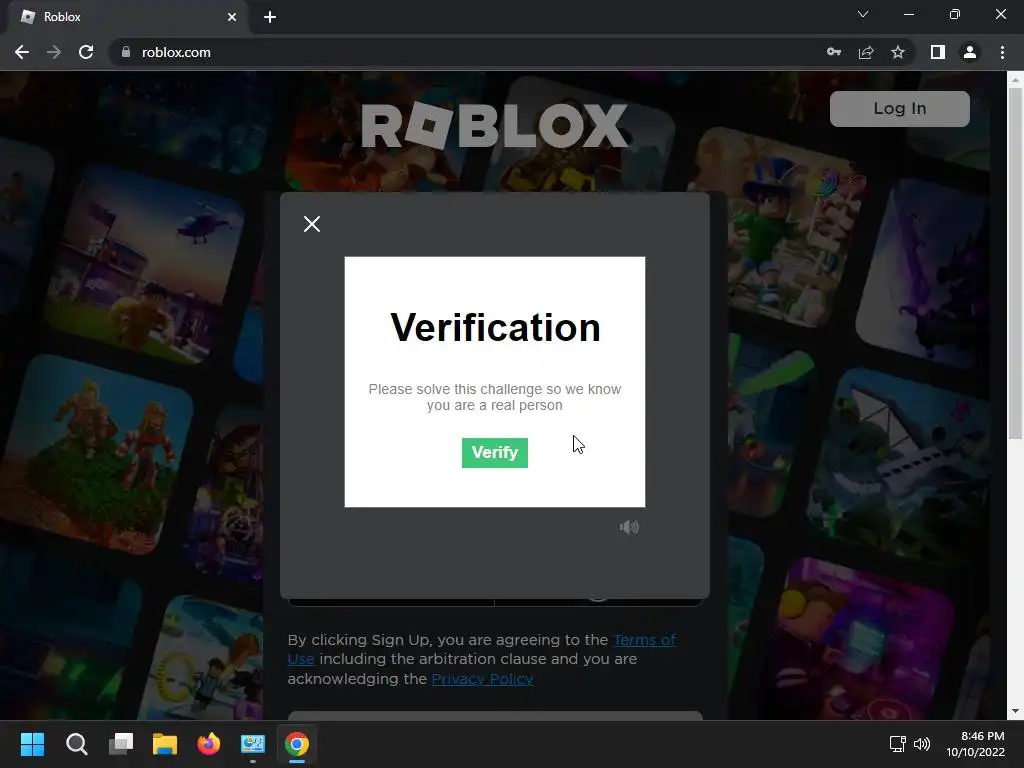1024x768 pixels.
Task: Close the verification dialog with X
Action: tap(312, 224)
